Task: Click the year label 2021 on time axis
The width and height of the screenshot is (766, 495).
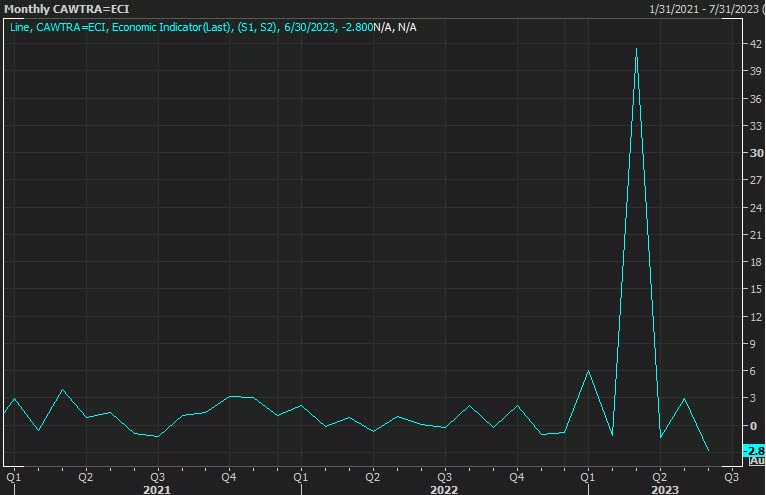Action: pyautogui.click(x=157, y=489)
